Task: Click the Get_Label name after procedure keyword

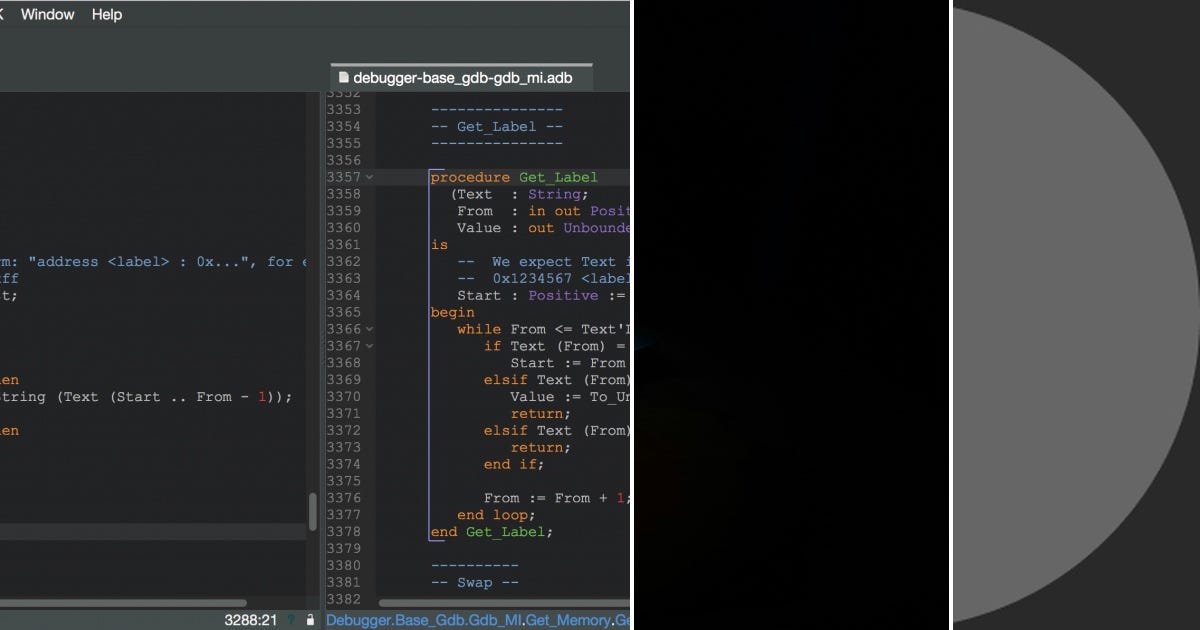Action: click(557, 177)
